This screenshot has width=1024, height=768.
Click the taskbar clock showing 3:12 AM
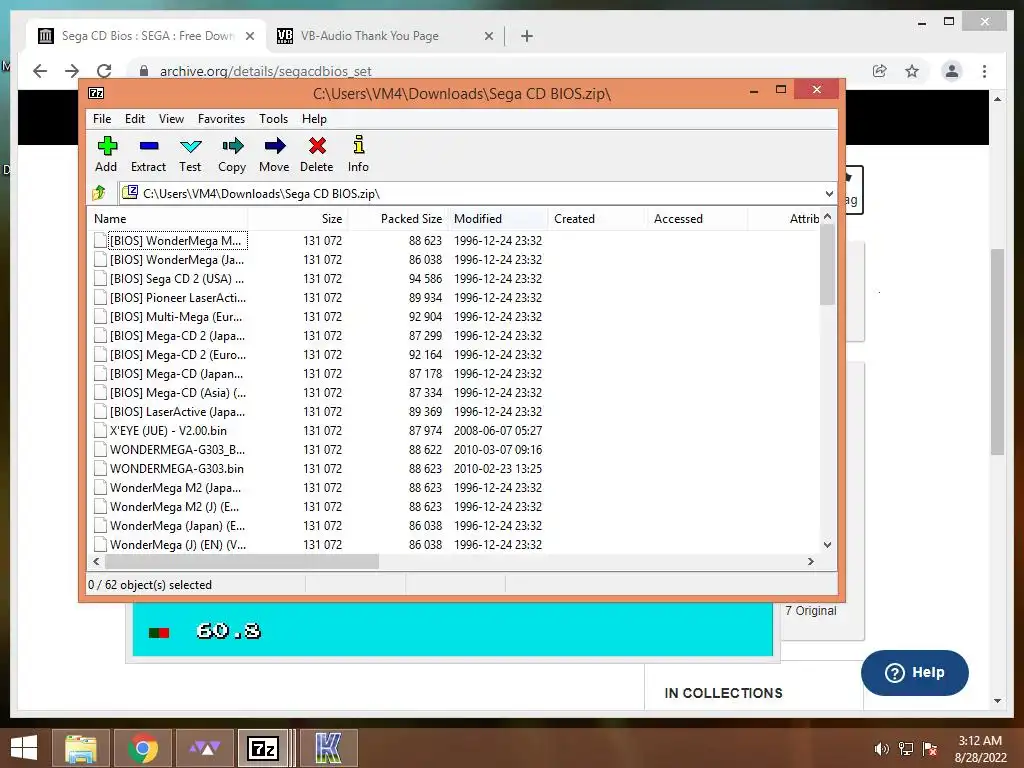tap(980, 749)
